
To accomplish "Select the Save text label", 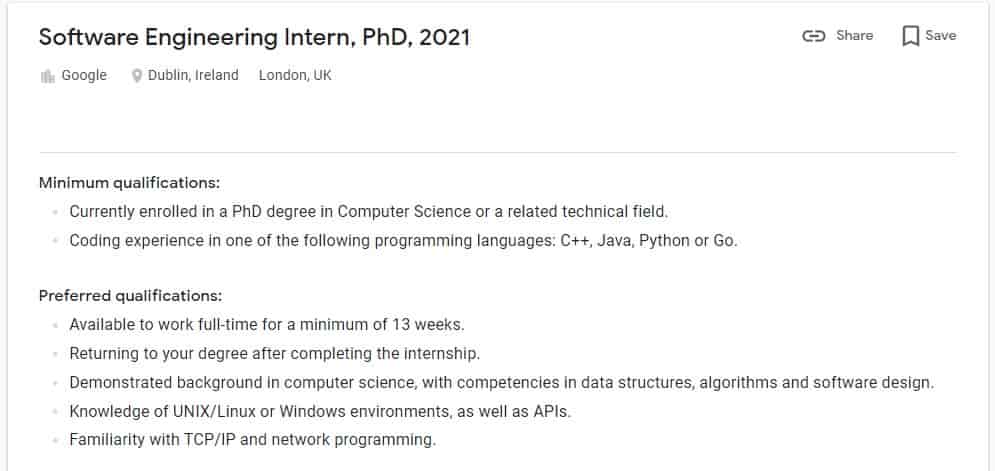I will (x=940, y=36).
